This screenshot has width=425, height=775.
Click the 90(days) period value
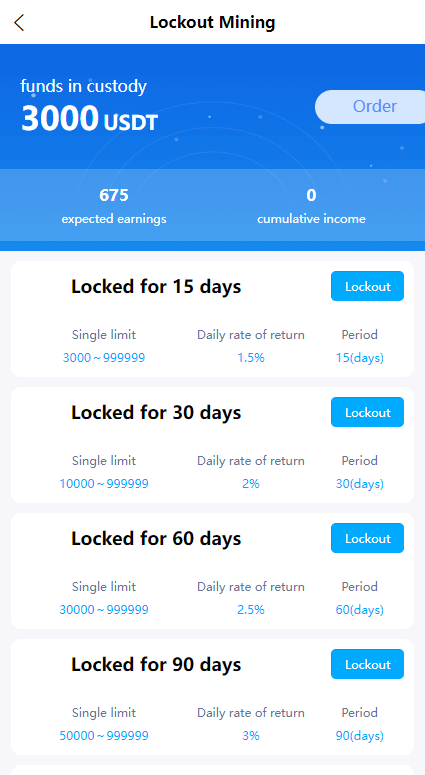click(360, 736)
